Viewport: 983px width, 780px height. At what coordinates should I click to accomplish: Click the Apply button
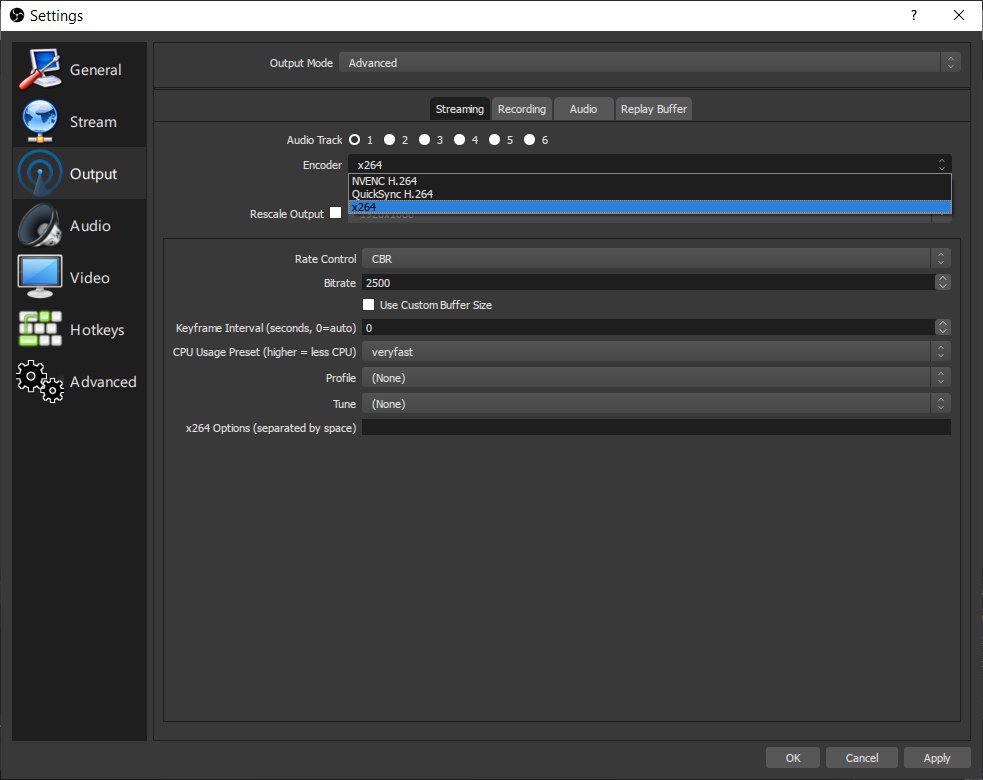click(x=936, y=758)
